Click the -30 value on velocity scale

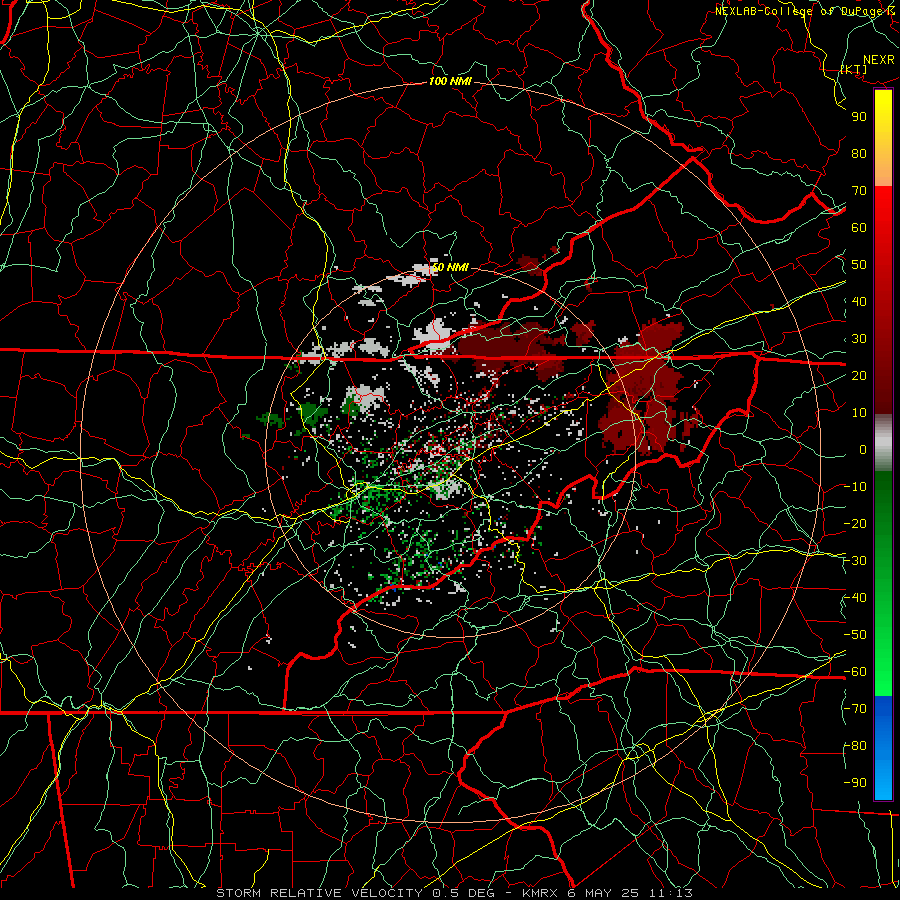pos(855,561)
